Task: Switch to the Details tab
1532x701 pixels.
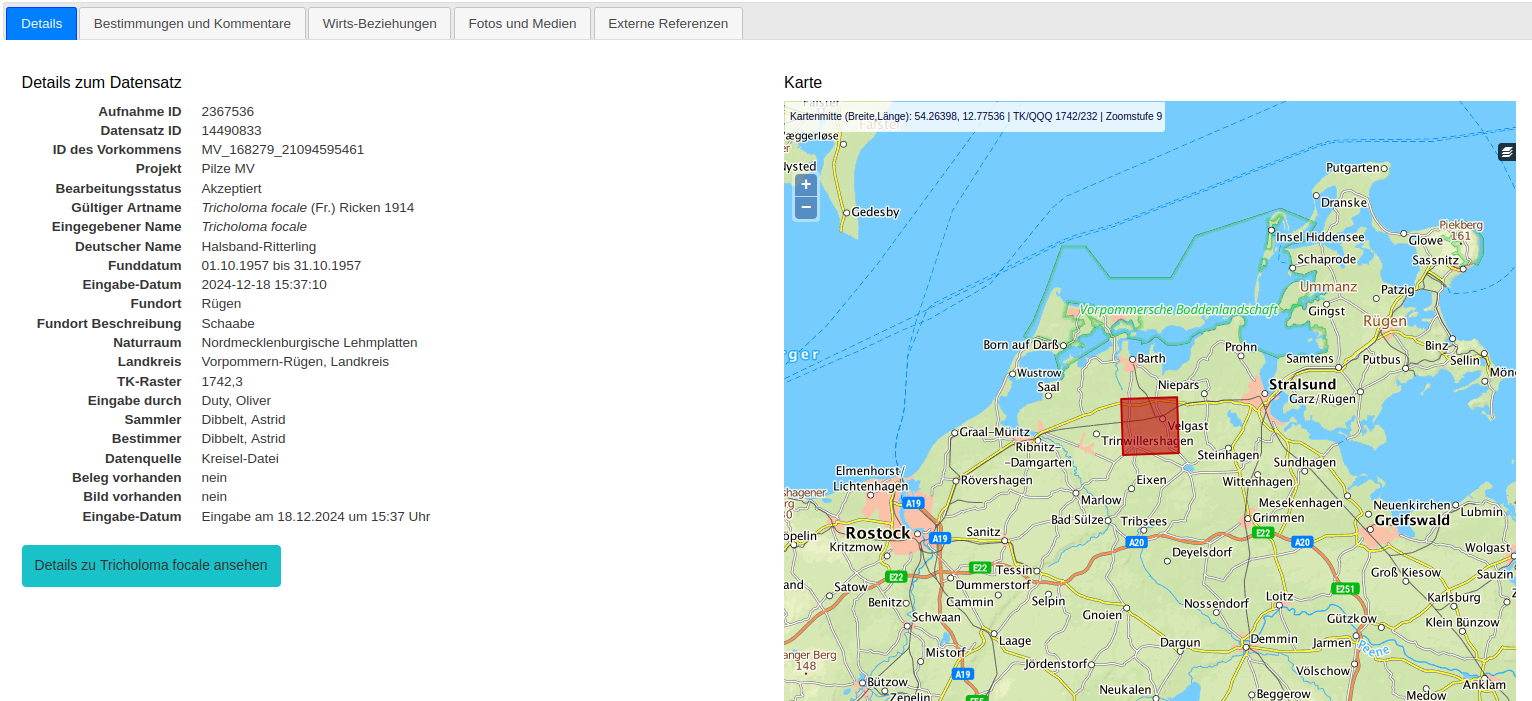Action: point(42,23)
